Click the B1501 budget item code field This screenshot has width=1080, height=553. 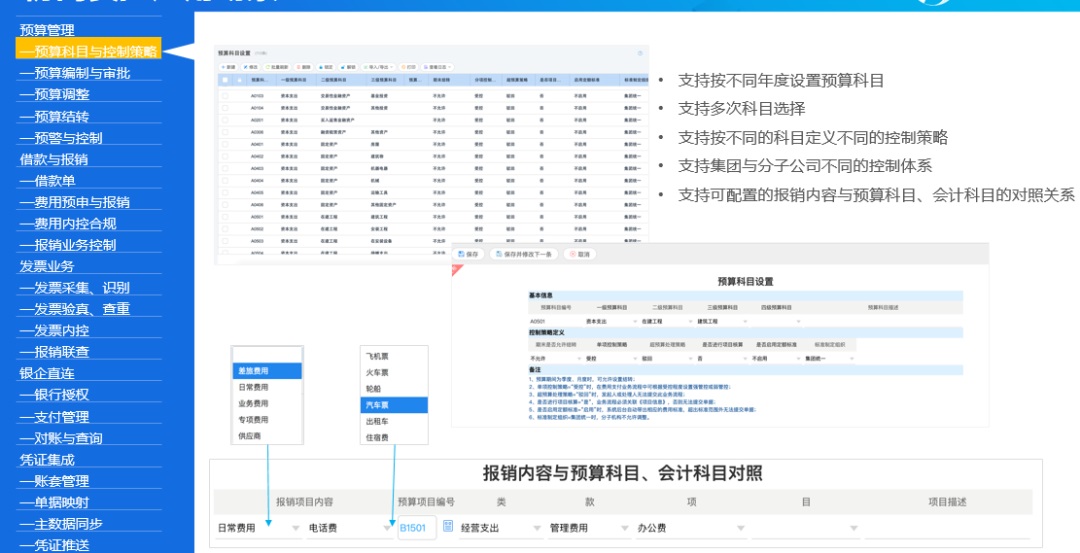tap(417, 528)
